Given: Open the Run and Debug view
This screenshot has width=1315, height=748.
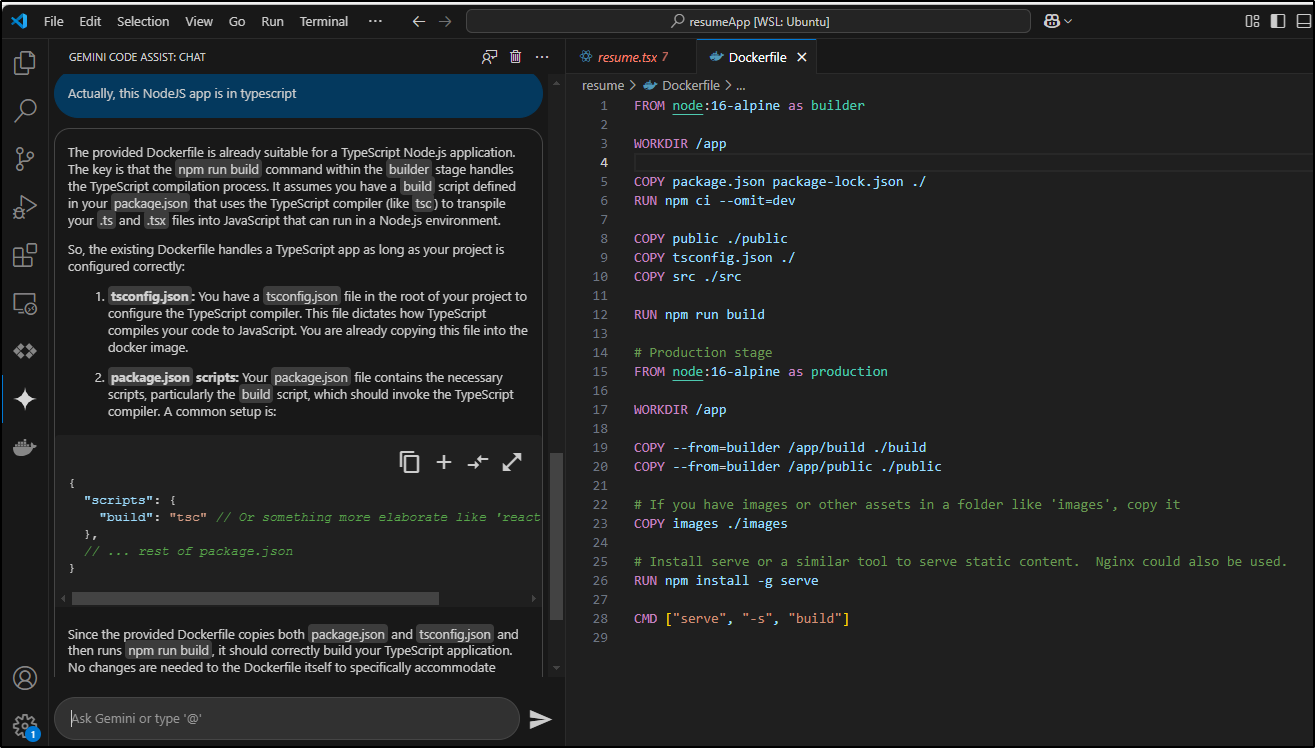Looking at the screenshot, I should [x=25, y=208].
